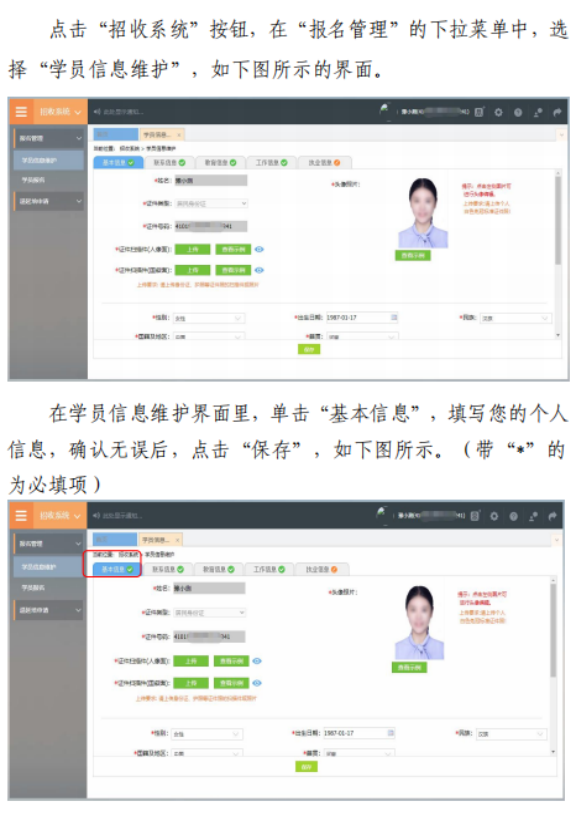
Task: Click the green 保存 button in upper screenshot
Action: pos(309,349)
